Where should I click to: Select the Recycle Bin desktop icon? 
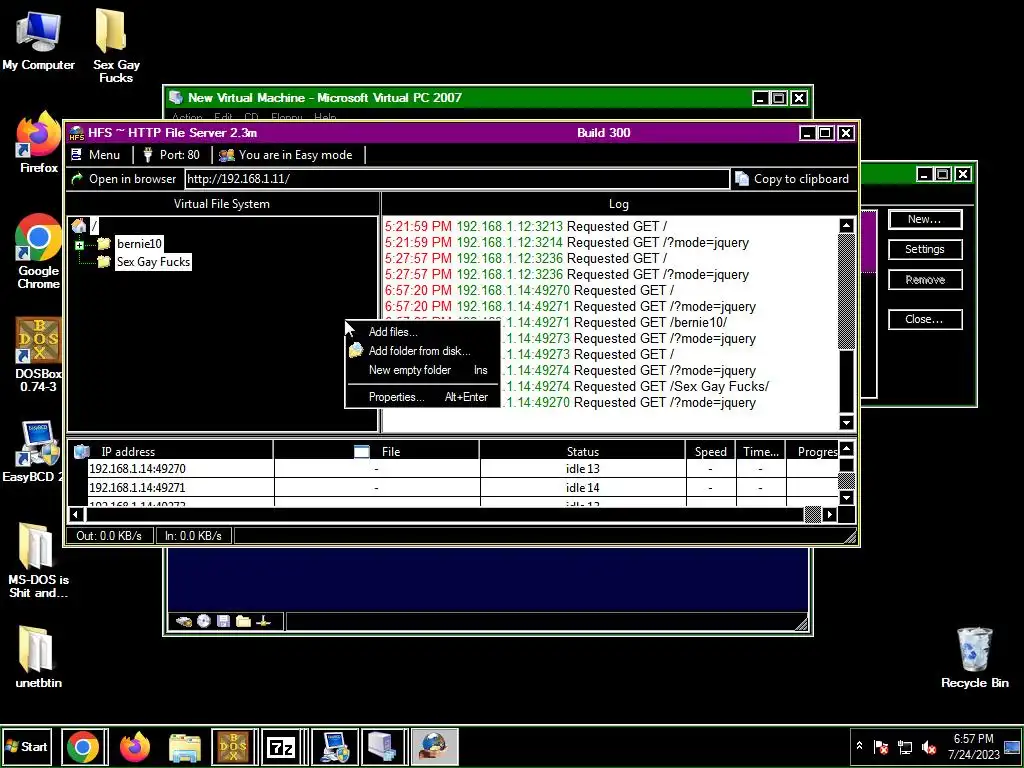(974, 658)
